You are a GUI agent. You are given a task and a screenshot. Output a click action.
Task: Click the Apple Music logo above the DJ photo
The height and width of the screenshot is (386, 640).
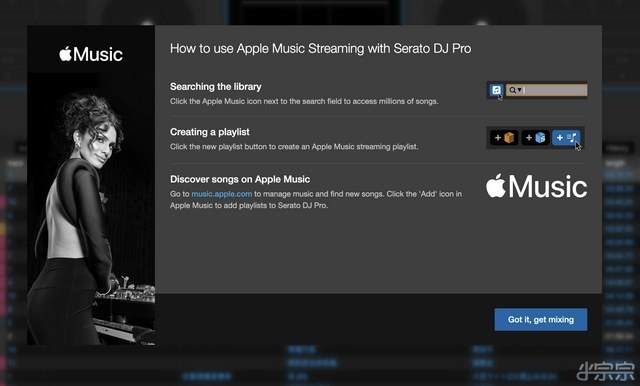click(x=91, y=54)
